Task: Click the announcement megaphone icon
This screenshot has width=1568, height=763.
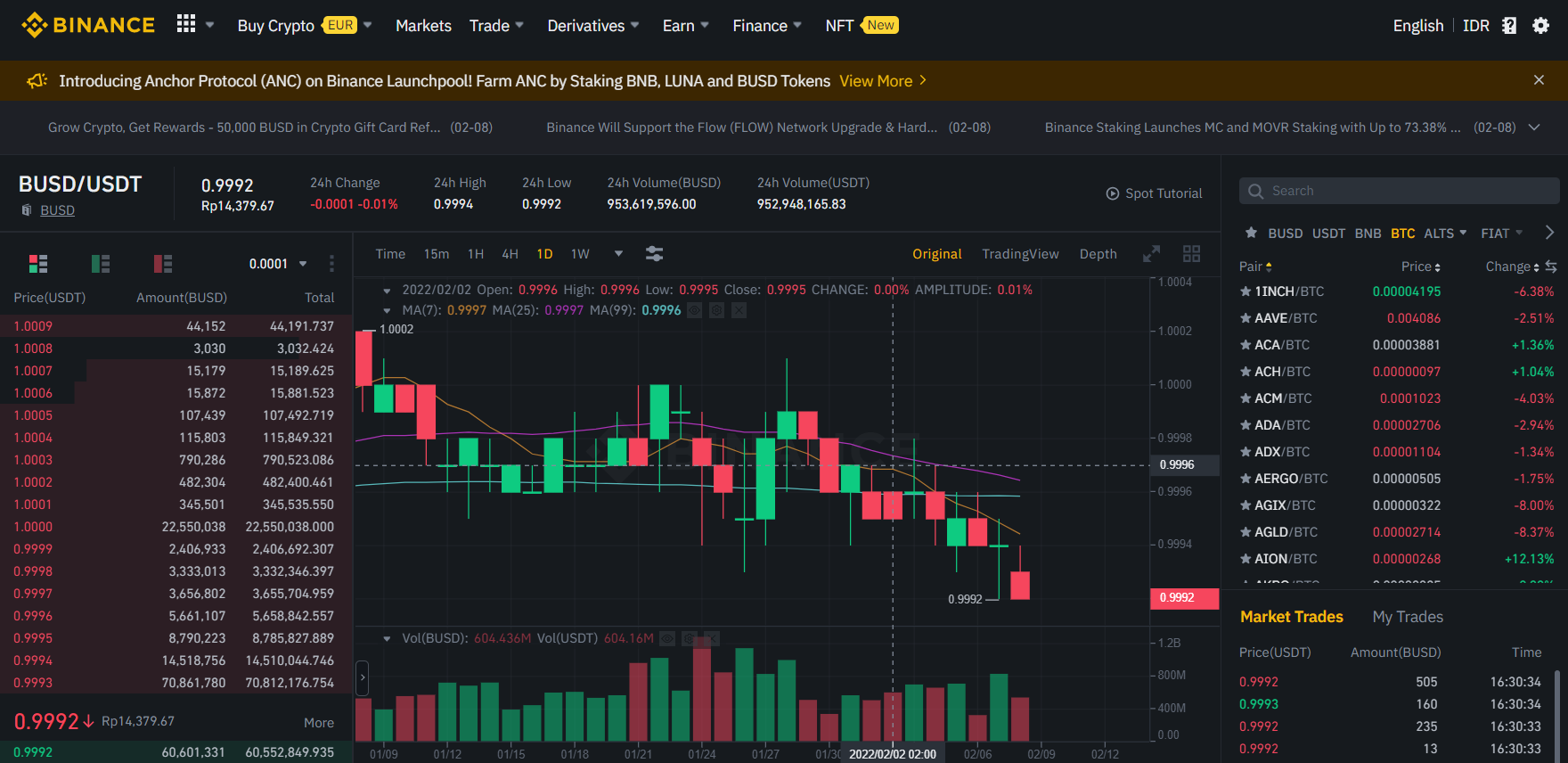Action: coord(37,81)
